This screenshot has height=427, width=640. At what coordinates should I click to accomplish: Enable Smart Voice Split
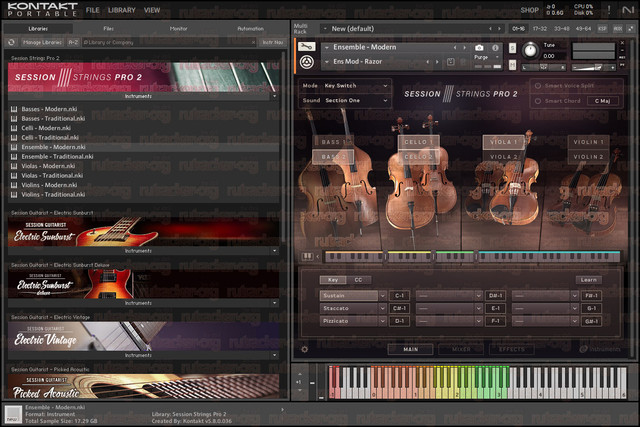[x=538, y=86]
